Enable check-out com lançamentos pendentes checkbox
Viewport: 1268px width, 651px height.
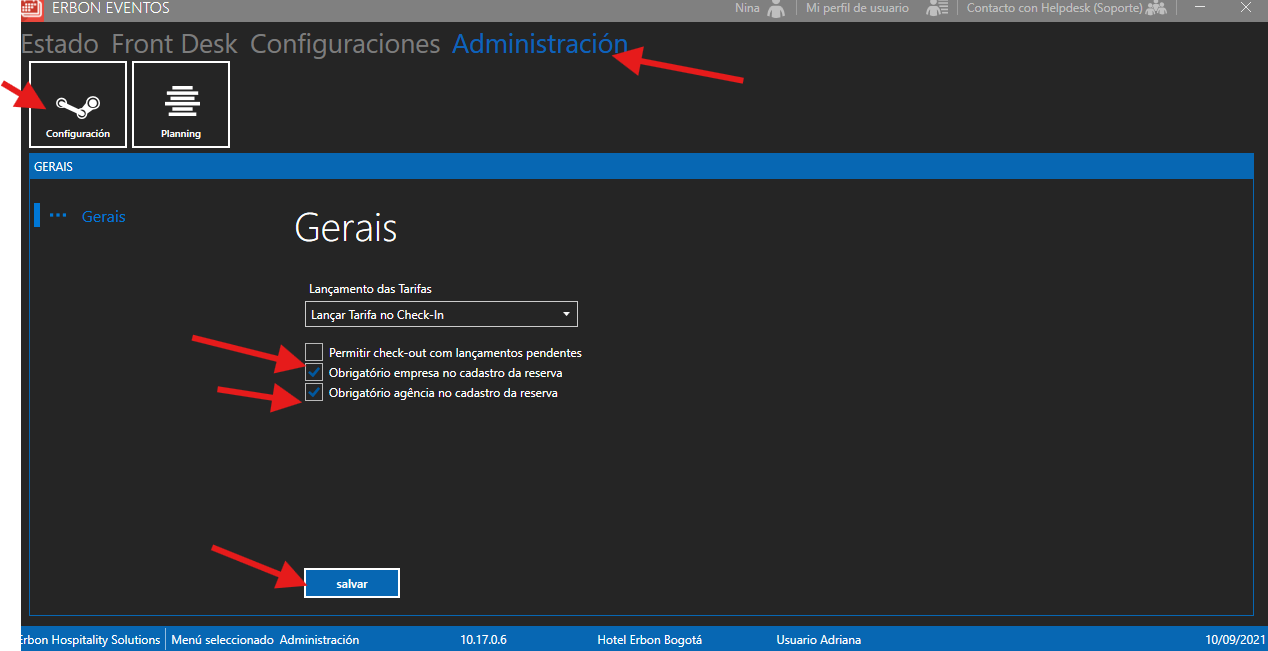click(x=315, y=352)
